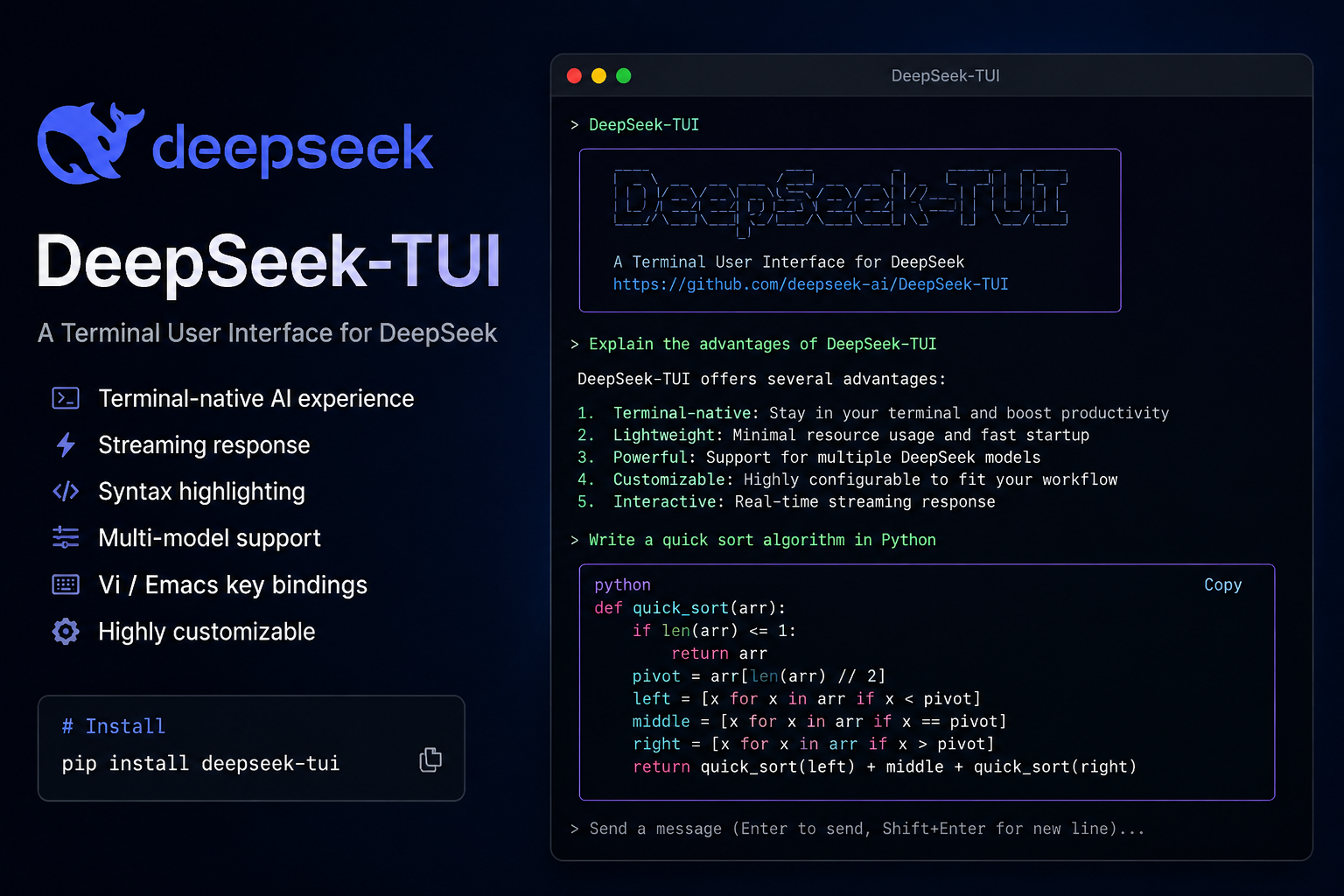Click the lightning bolt icon beside Streaming response

tap(66, 444)
